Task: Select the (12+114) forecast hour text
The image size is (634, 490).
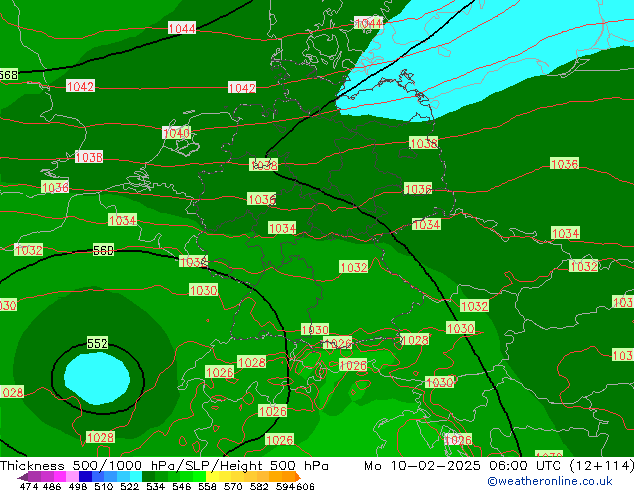Action: tap(602, 465)
